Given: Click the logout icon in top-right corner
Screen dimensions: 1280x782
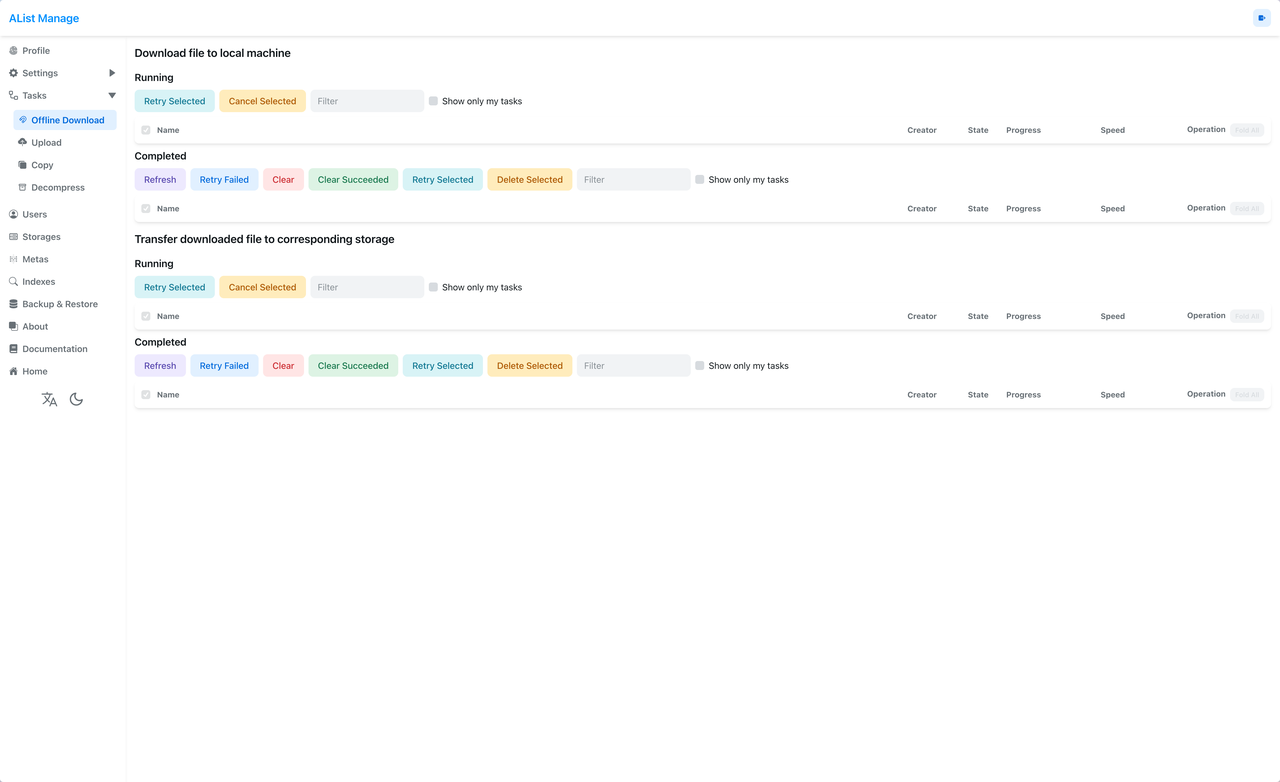Looking at the screenshot, I should coord(1261,18).
